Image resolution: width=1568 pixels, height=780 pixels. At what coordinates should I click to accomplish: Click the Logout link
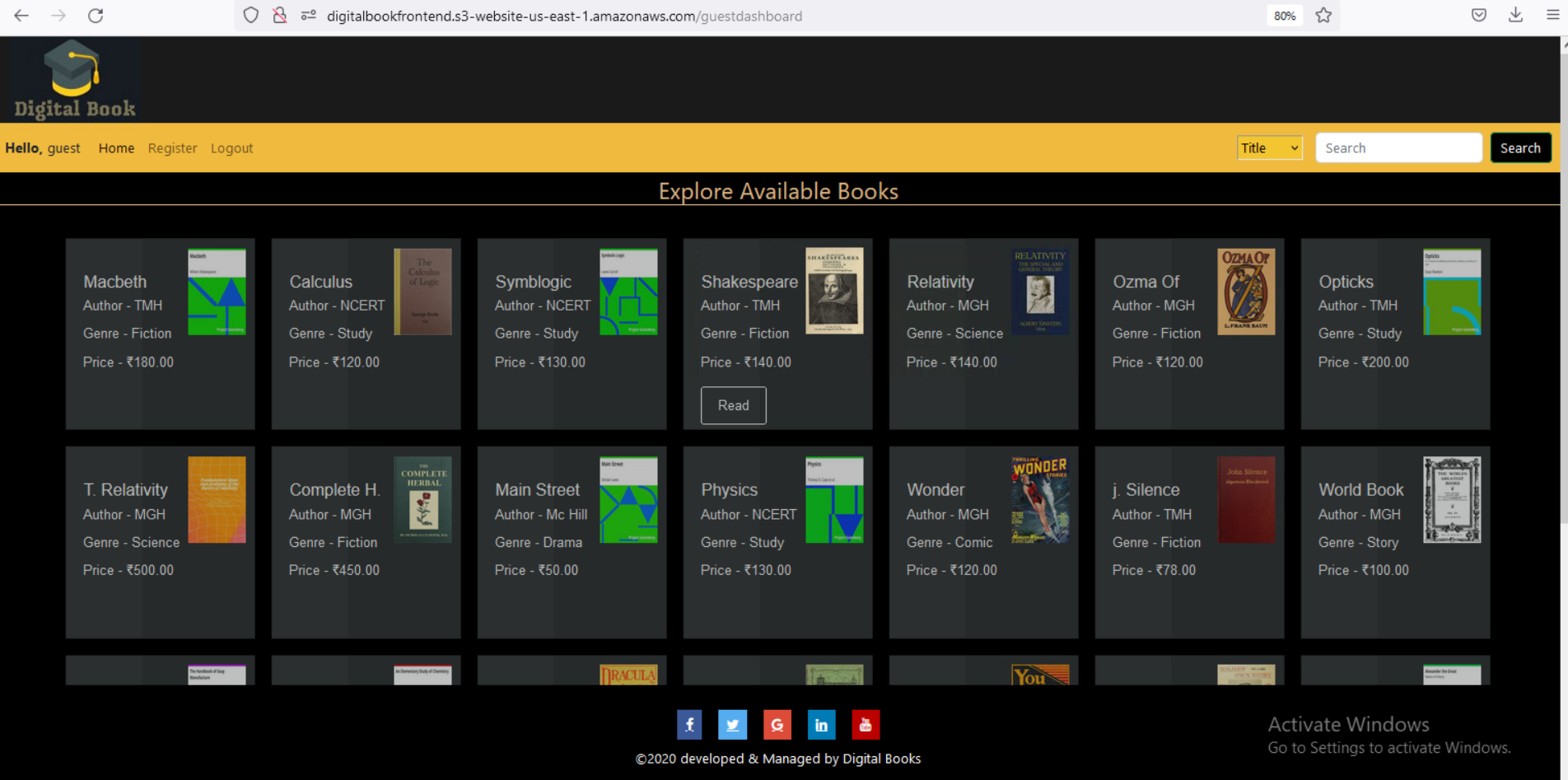pos(231,147)
